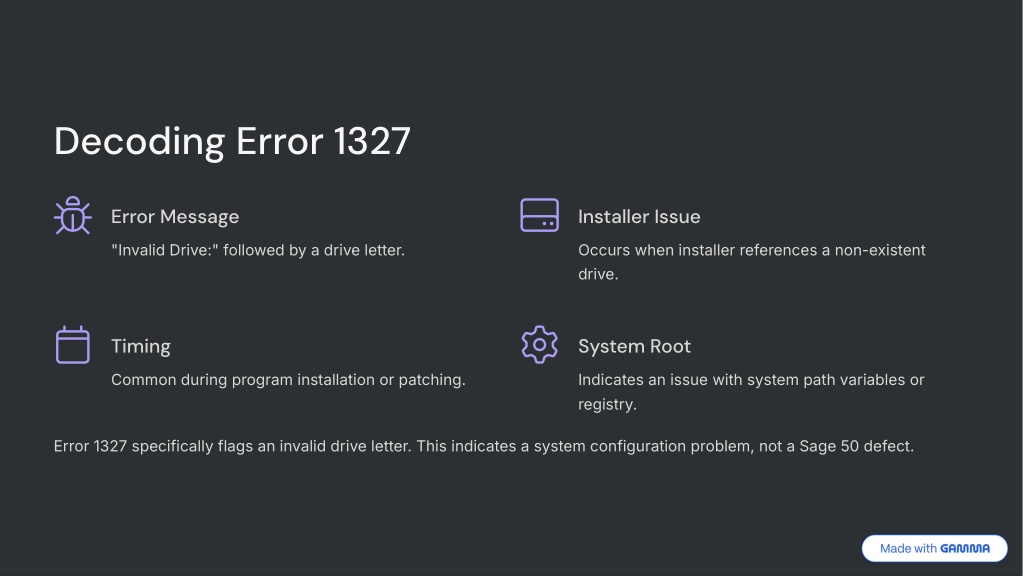Image resolution: width=1023 pixels, height=576 pixels.
Task: Click the gear icon beside System Root
Action: (540, 344)
